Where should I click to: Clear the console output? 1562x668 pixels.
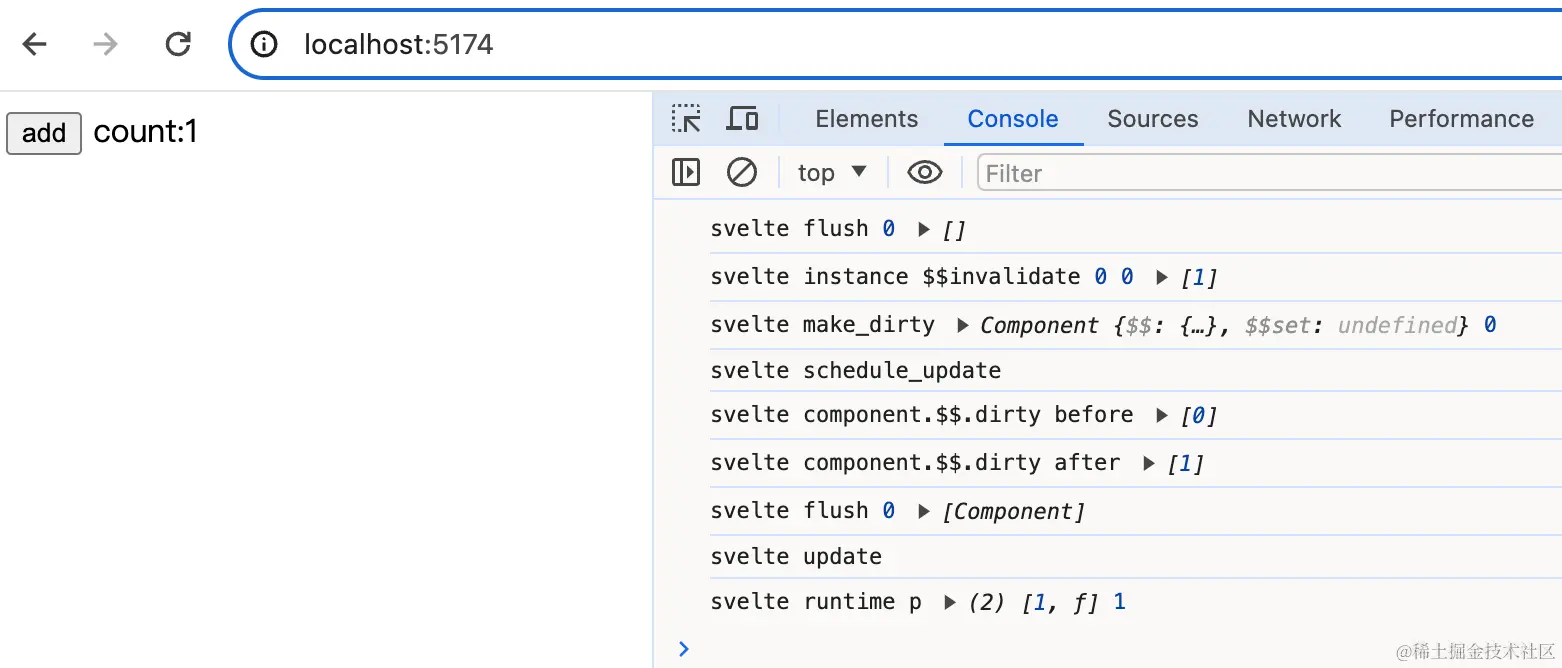741,173
